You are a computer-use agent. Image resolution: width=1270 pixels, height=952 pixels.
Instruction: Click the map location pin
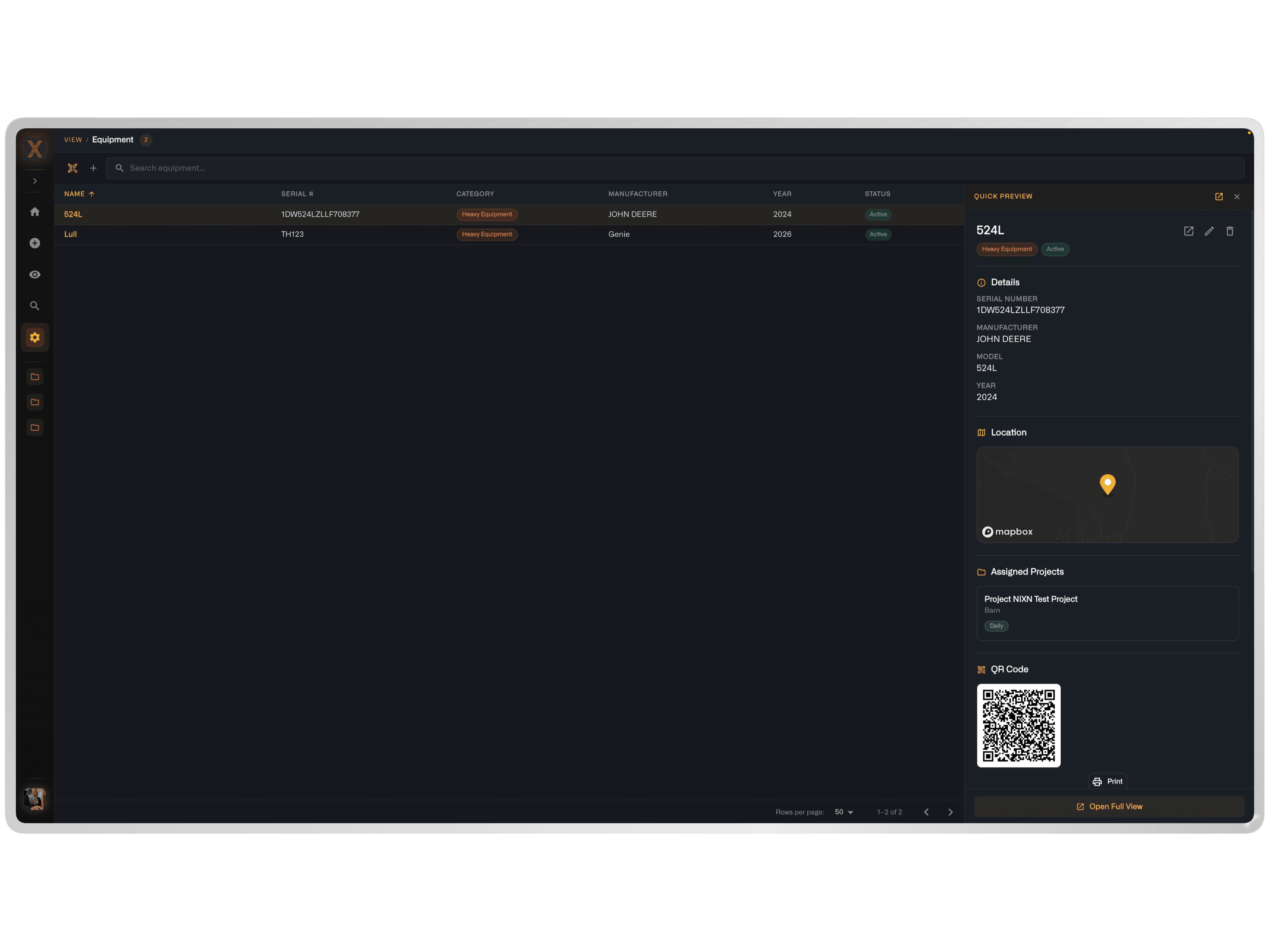click(x=1108, y=485)
